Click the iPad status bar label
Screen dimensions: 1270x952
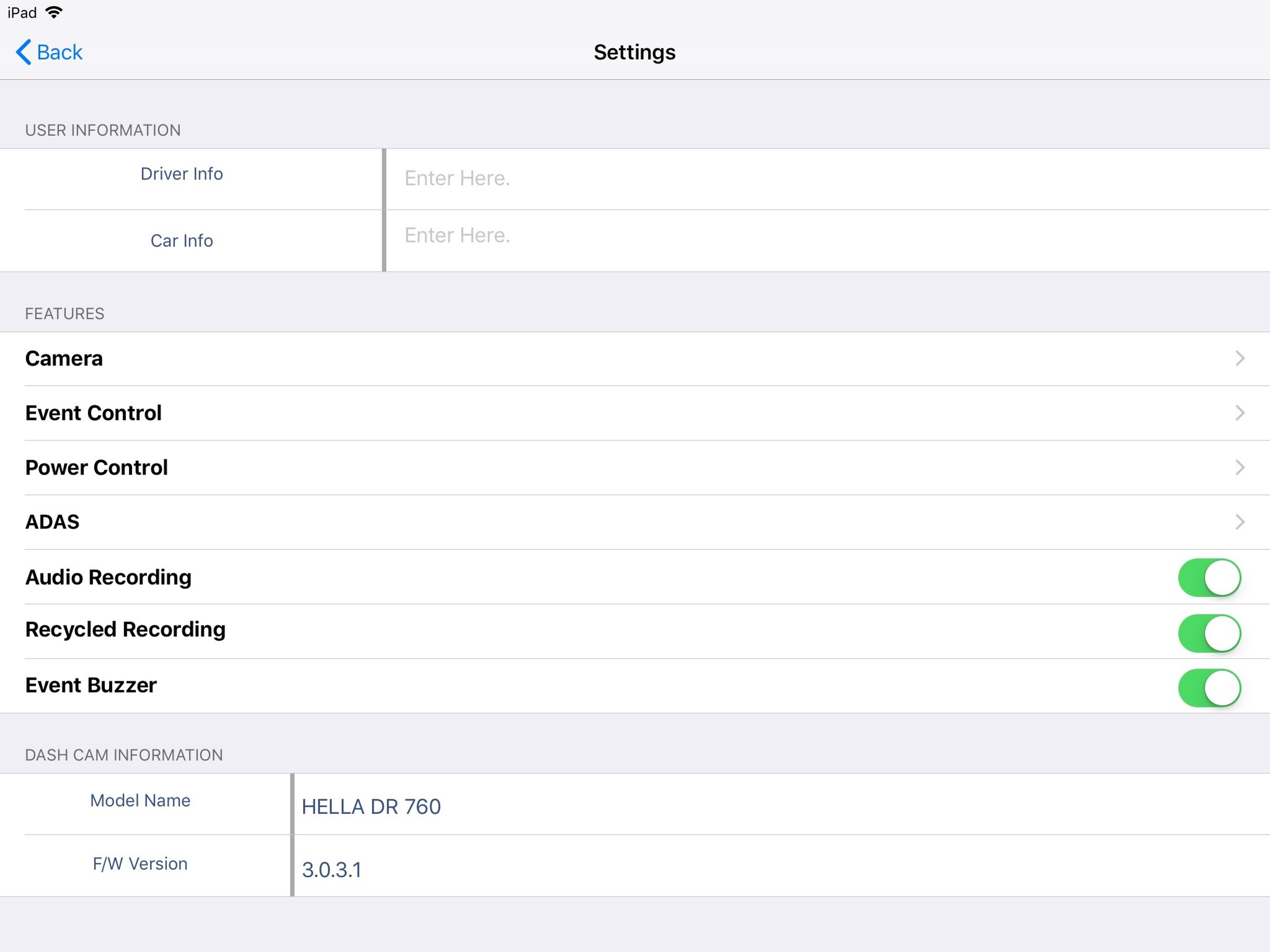(22, 13)
